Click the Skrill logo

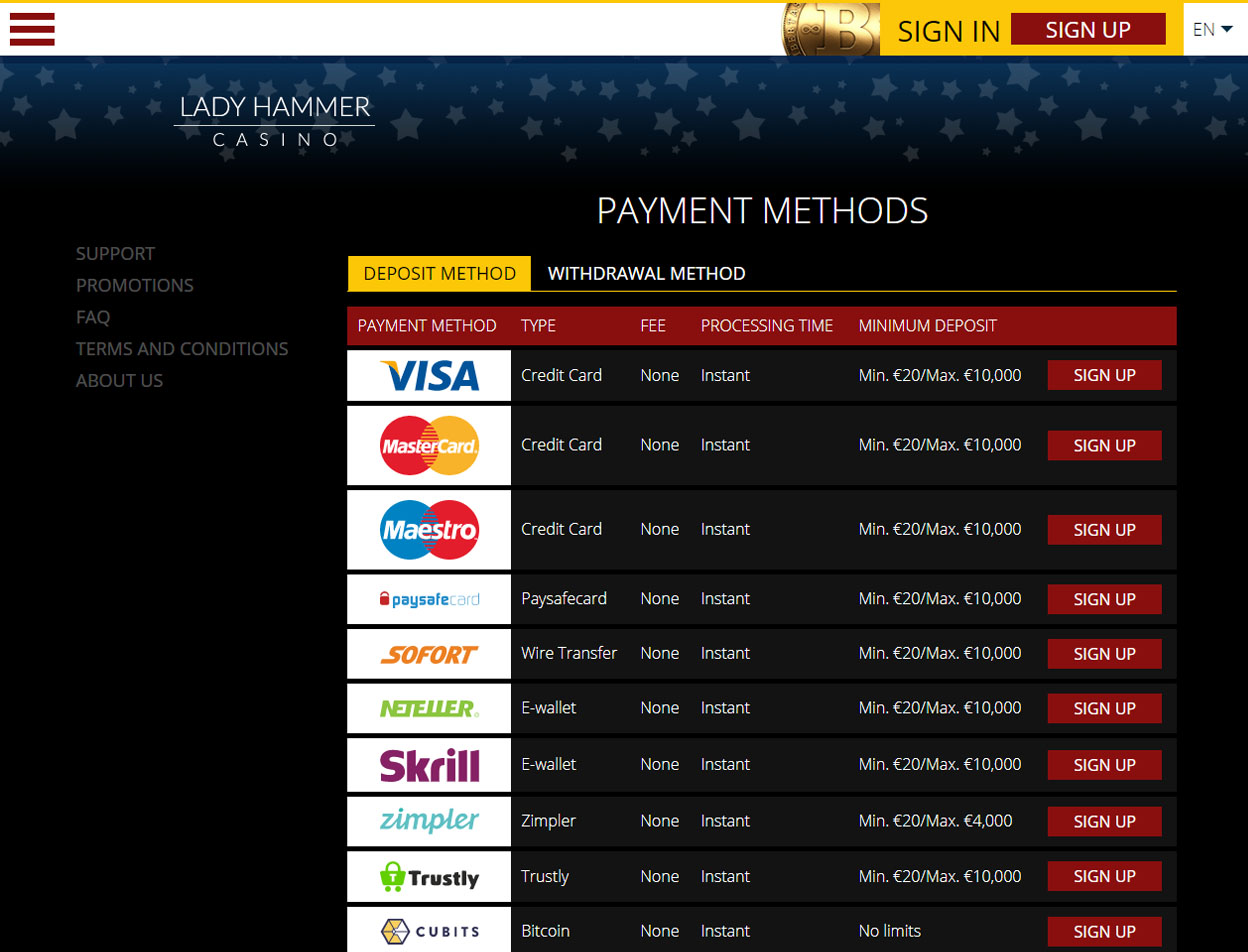click(x=429, y=765)
